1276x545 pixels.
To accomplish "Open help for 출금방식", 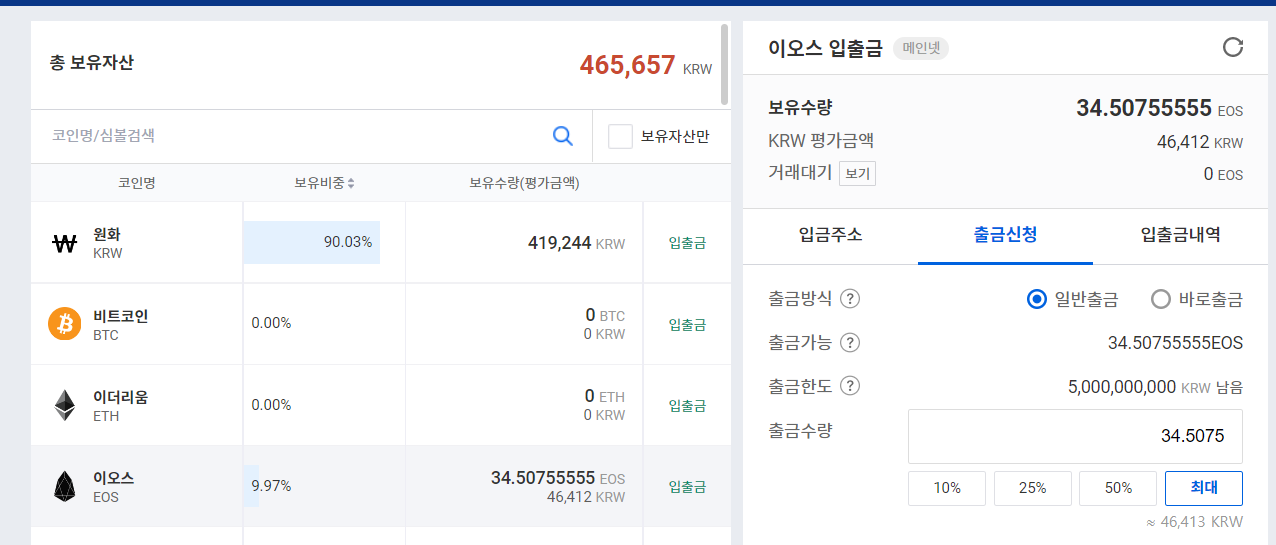I will (x=850, y=299).
